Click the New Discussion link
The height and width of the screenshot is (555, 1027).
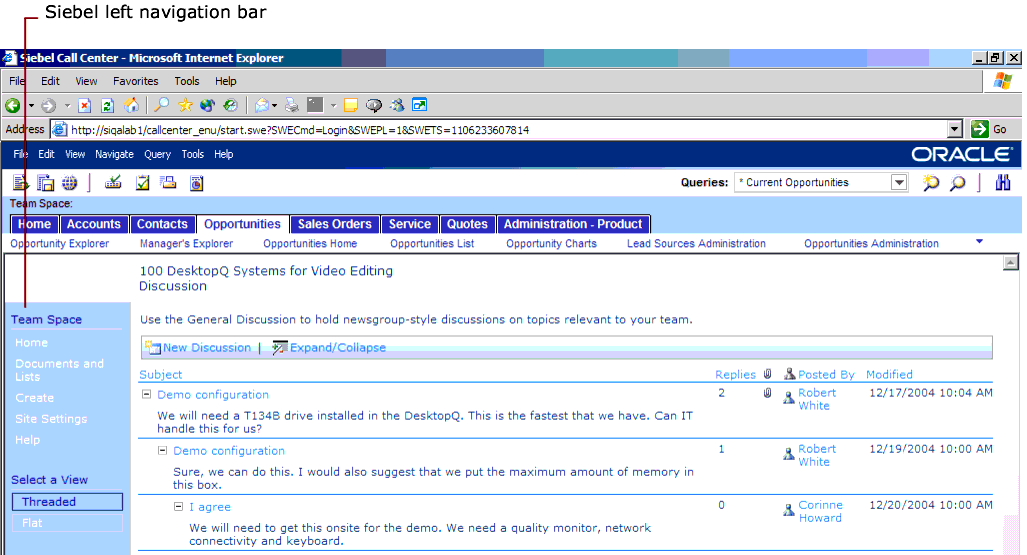207,348
